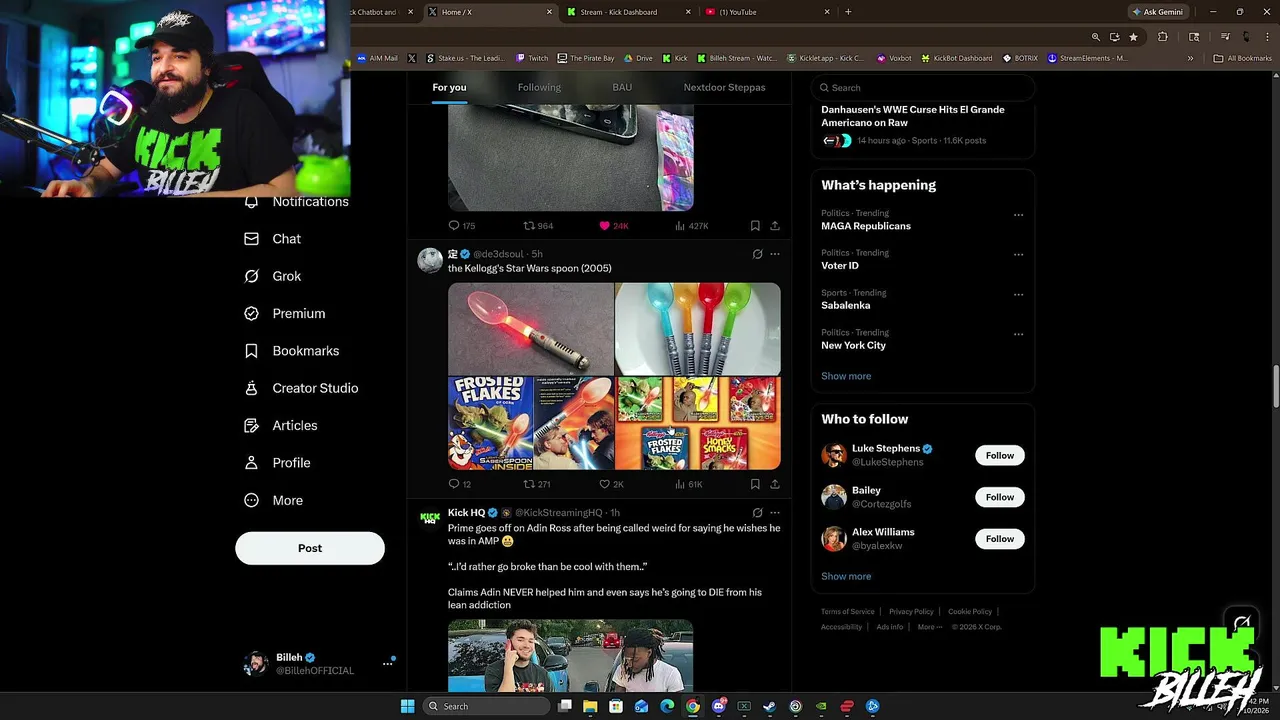Switch to the Nextdoor Steppas tab
This screenshot has height=720, width=1280.
(724, 87)
